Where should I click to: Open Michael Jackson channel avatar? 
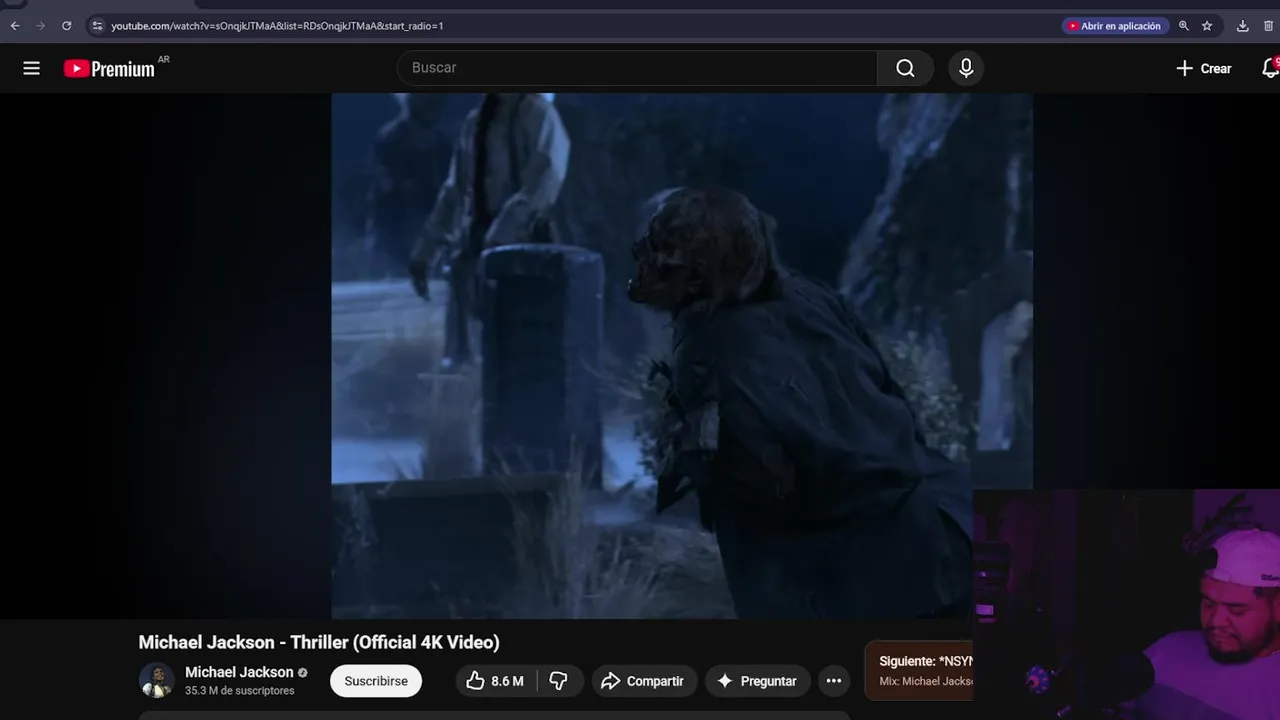[156, 680]
